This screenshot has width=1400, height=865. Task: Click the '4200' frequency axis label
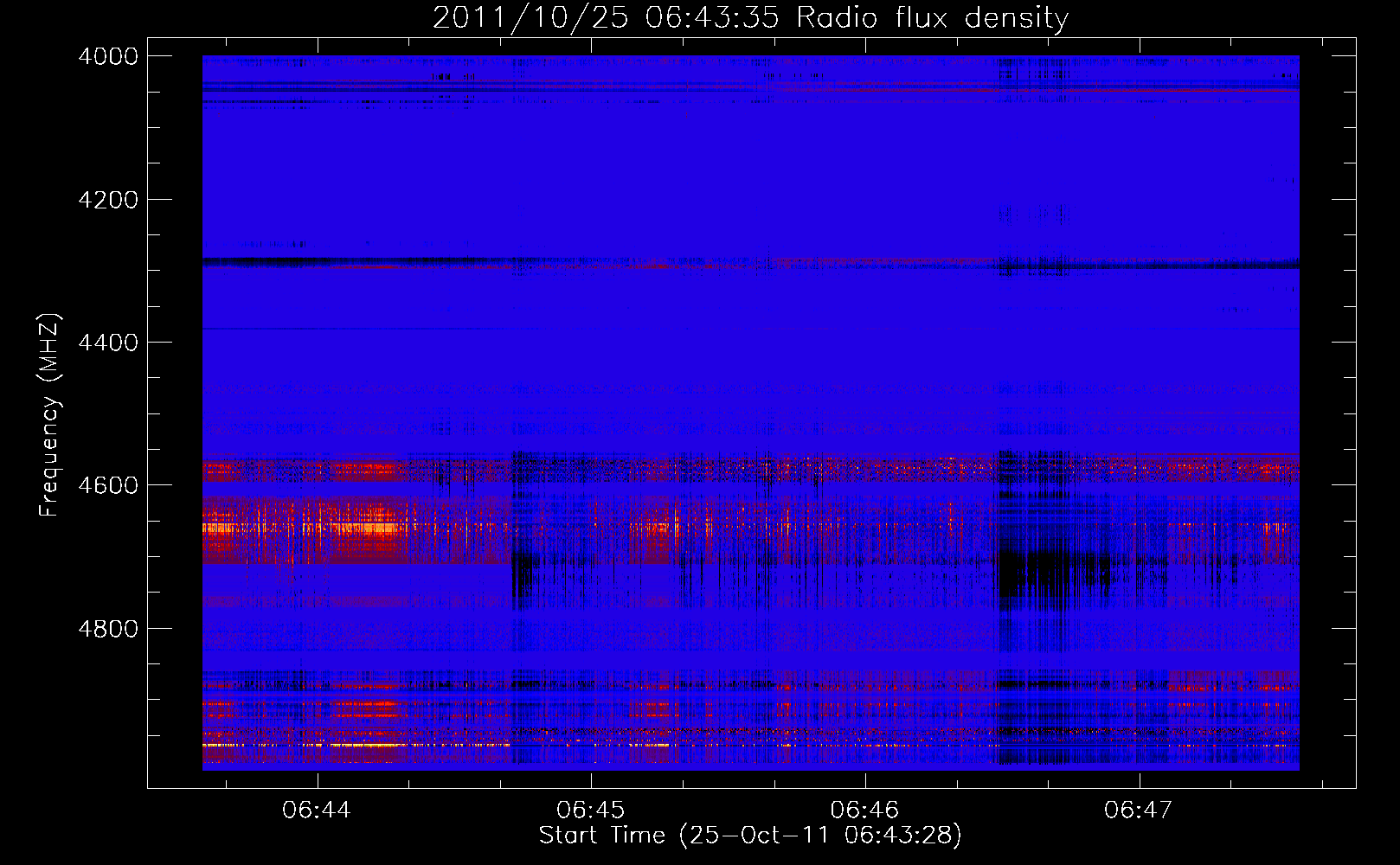click(x=108, y=200)
